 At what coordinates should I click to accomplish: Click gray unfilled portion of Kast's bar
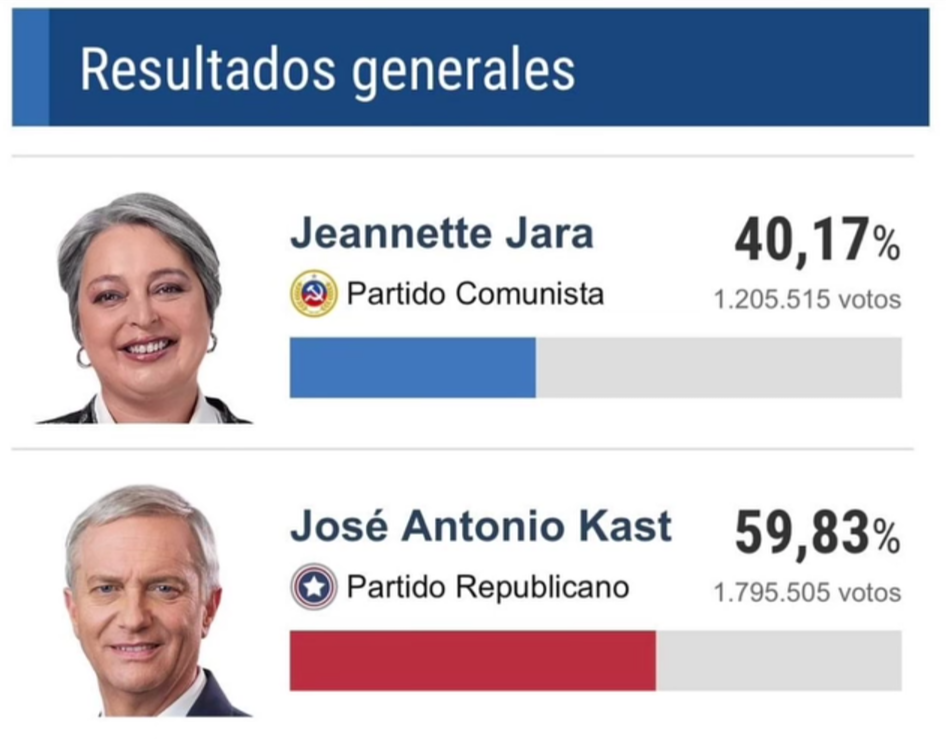778,660
